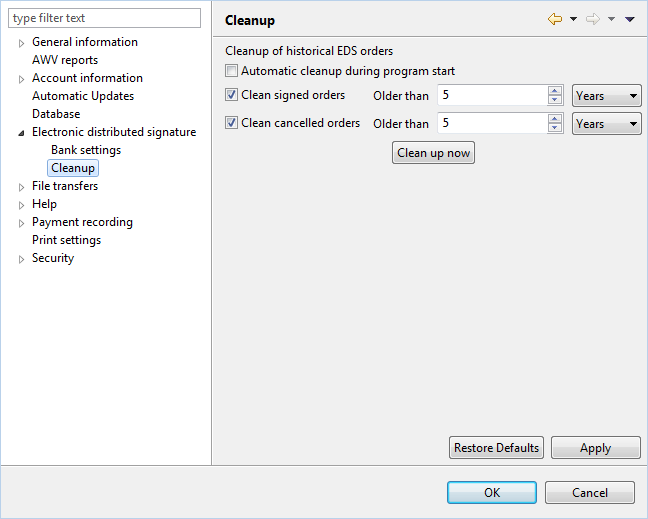Decrease the cancelled orders Older than value
This screenshot has width=648, height=519.
[555, 127]
